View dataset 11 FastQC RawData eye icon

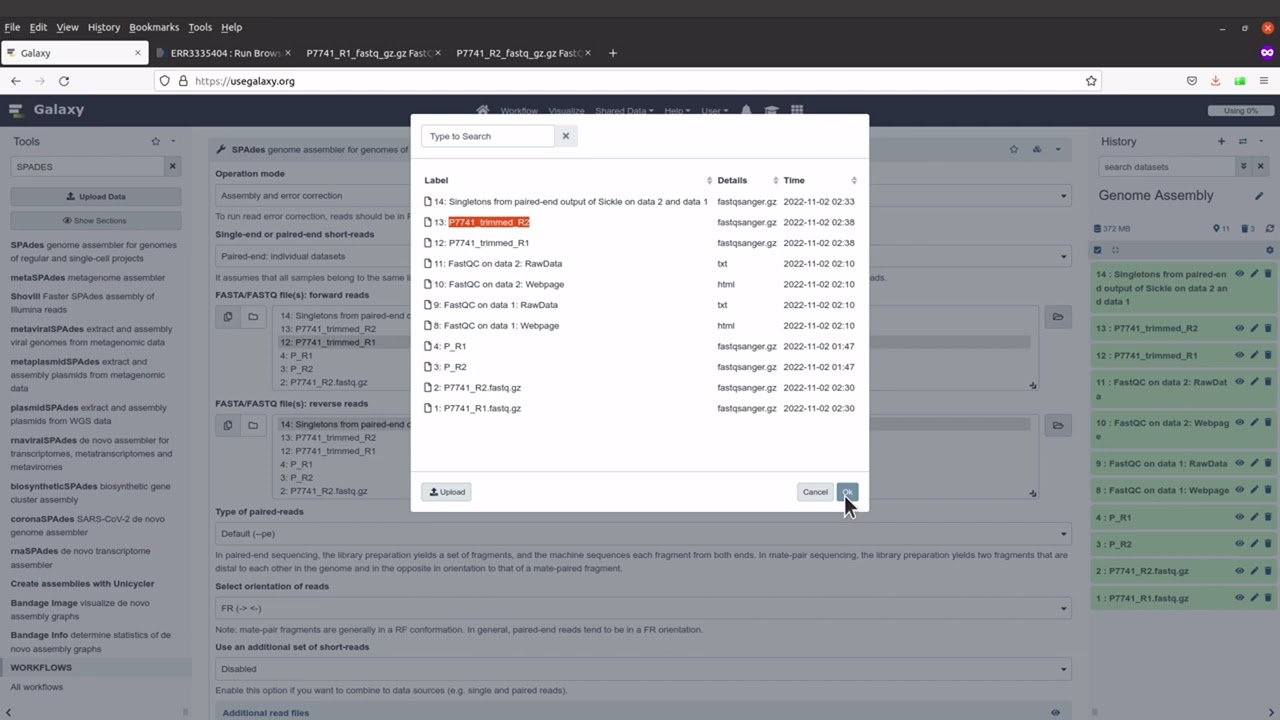1240,382
